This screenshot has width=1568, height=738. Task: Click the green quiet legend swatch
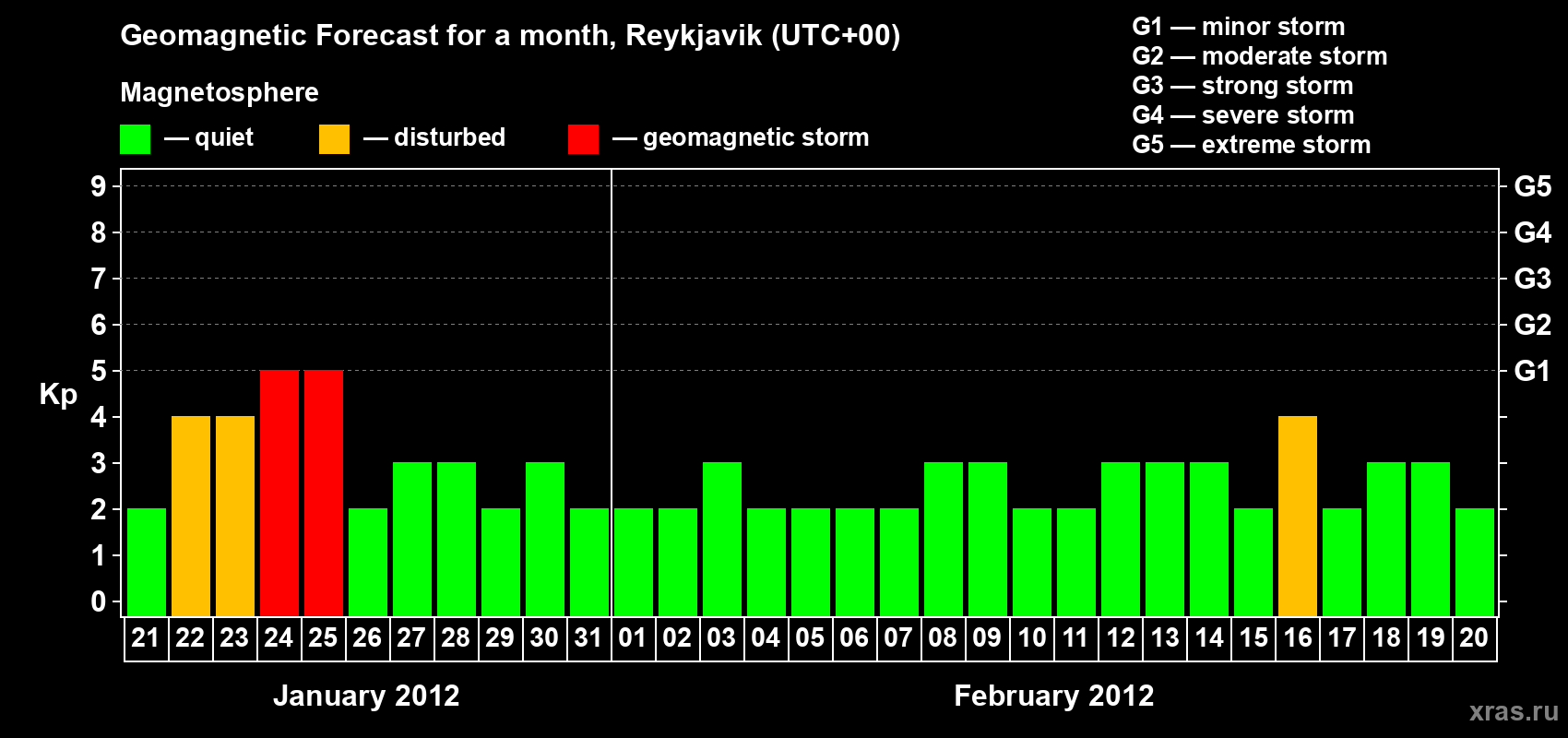pyautogui.click(x=135, y=139)
